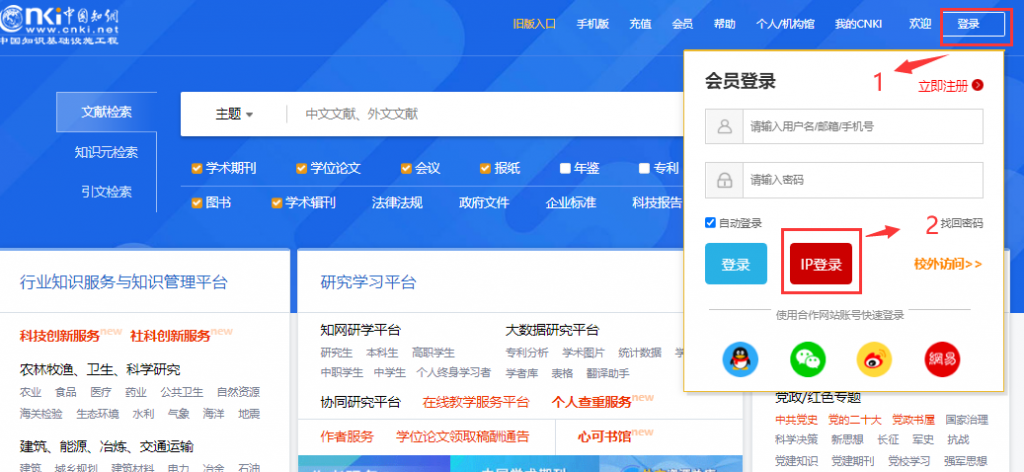Switch to the 引文检索 tab
This screenshot has width=1024, height=472.
pos(106,192)
